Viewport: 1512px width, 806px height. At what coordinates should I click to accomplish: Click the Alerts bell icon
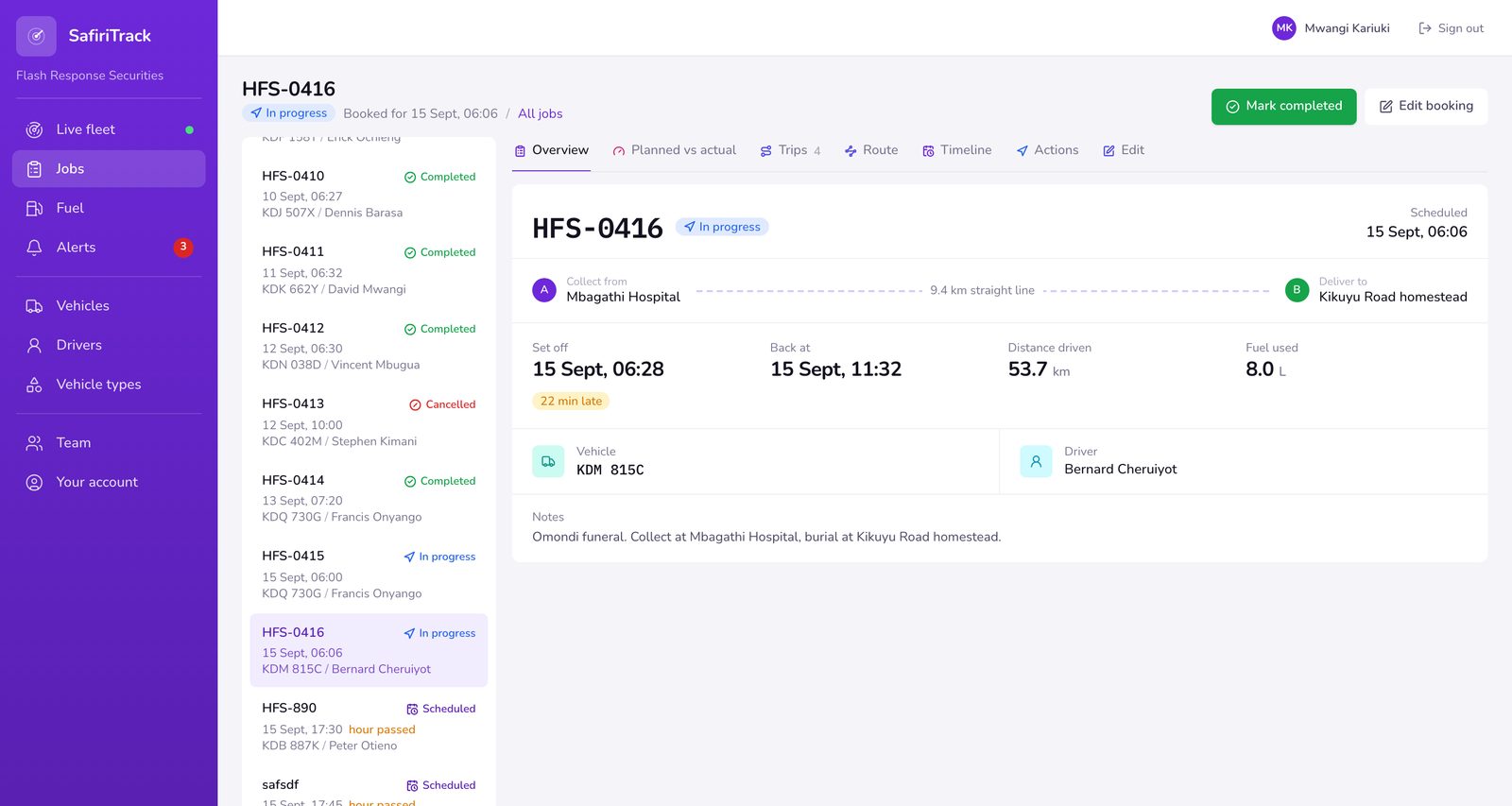[x=34, y=248]
